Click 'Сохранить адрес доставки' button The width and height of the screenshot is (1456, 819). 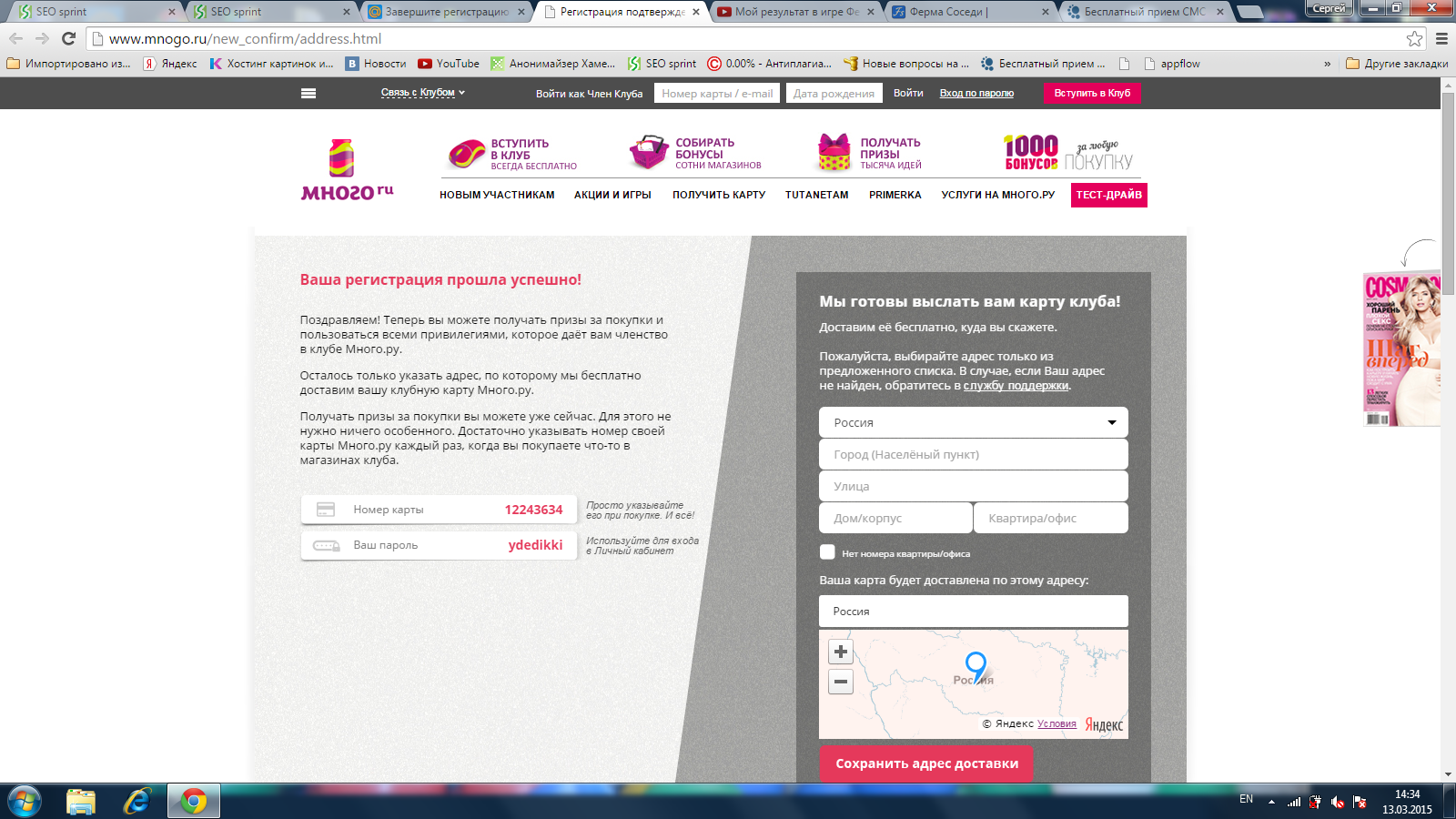tap(926, 763)
